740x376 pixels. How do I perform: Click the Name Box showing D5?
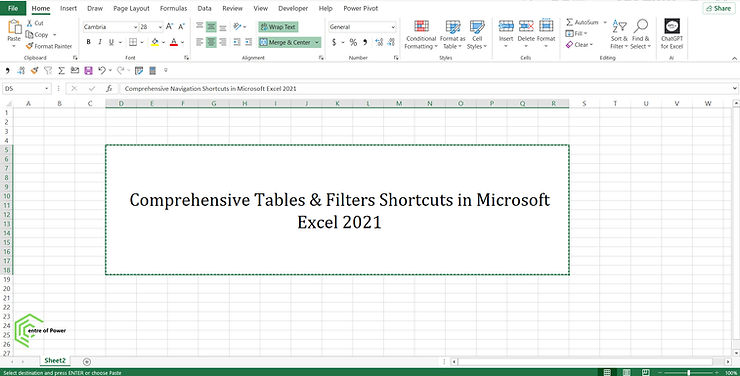(26, 88)
